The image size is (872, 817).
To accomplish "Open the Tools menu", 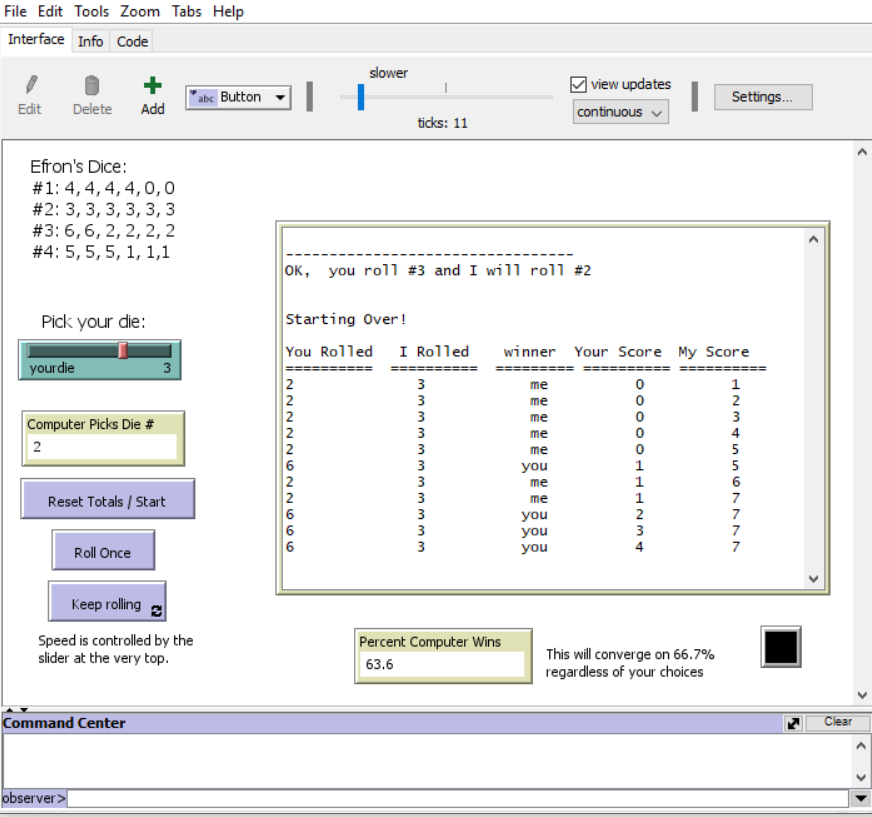I will (91, 11).
